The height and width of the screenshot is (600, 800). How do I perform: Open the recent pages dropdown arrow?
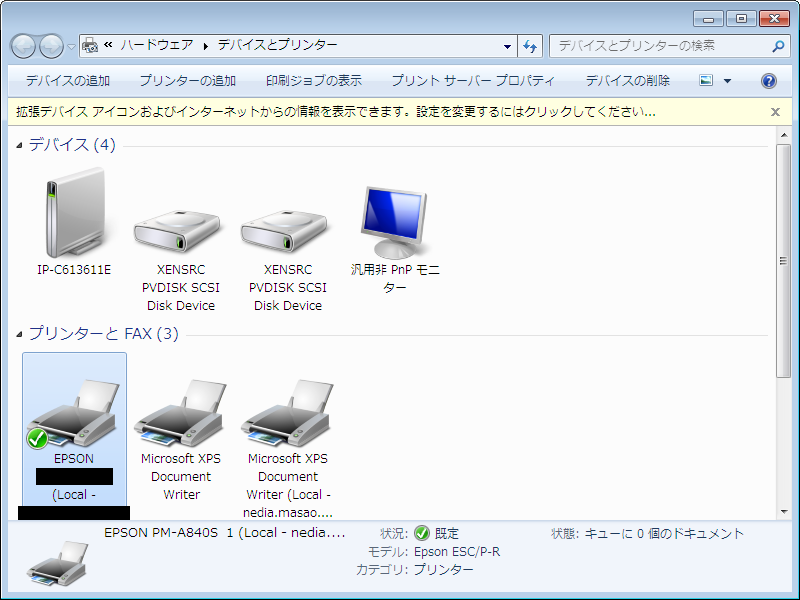coord(71,47)
